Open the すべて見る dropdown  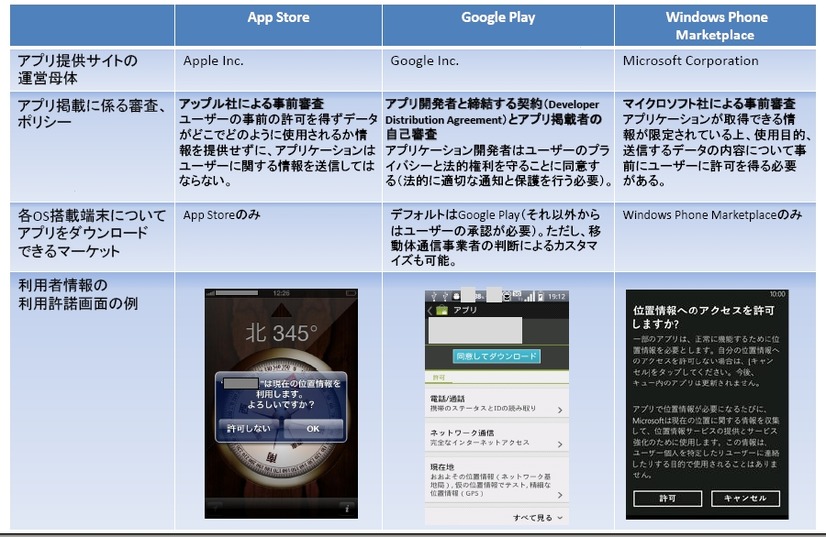click(538, 518)
